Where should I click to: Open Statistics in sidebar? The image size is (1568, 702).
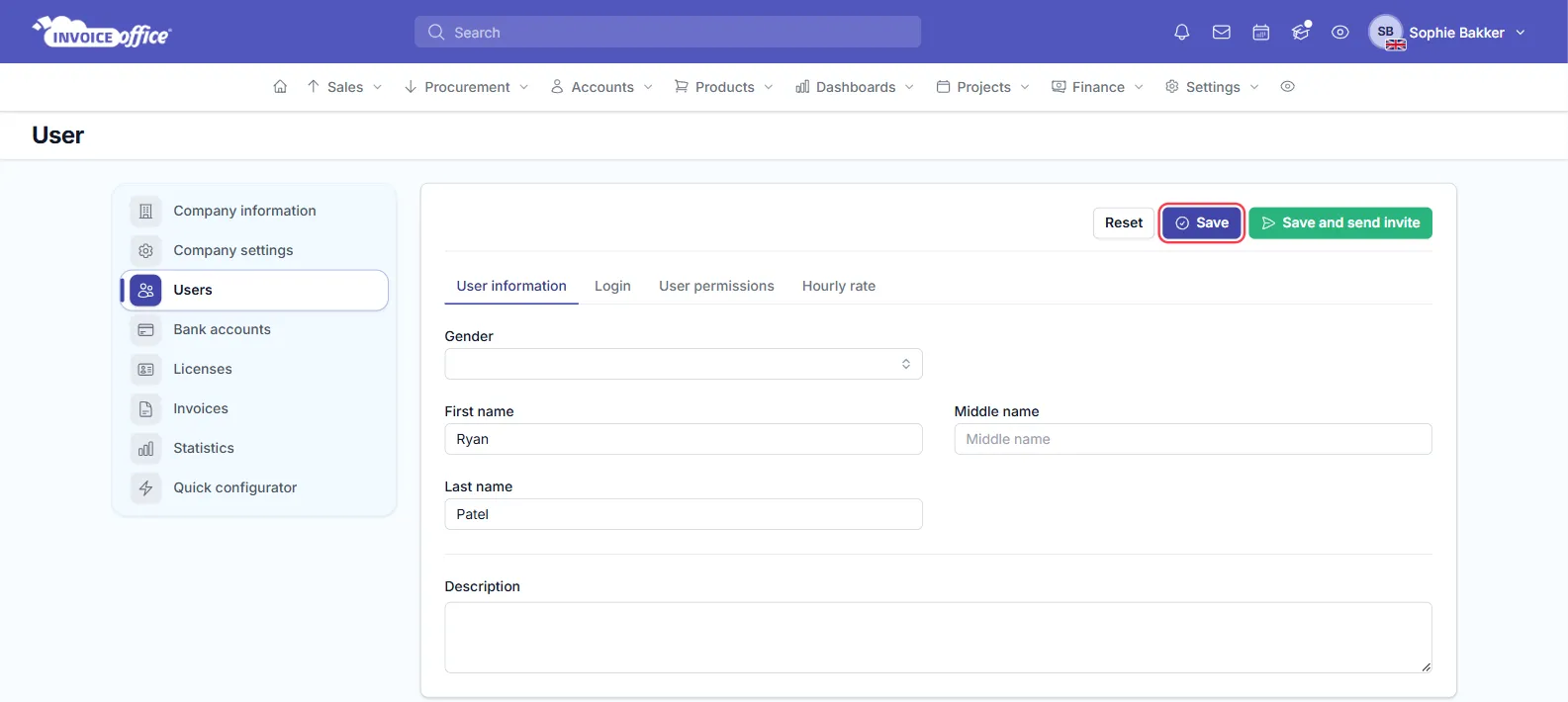tap(254, 448)
